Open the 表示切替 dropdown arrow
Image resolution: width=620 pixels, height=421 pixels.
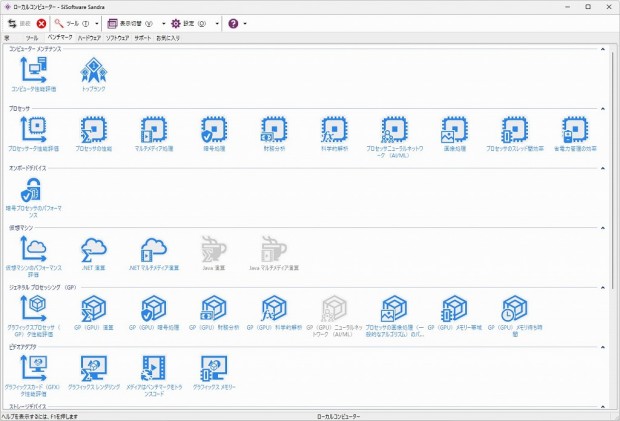(x=161, y=23)
